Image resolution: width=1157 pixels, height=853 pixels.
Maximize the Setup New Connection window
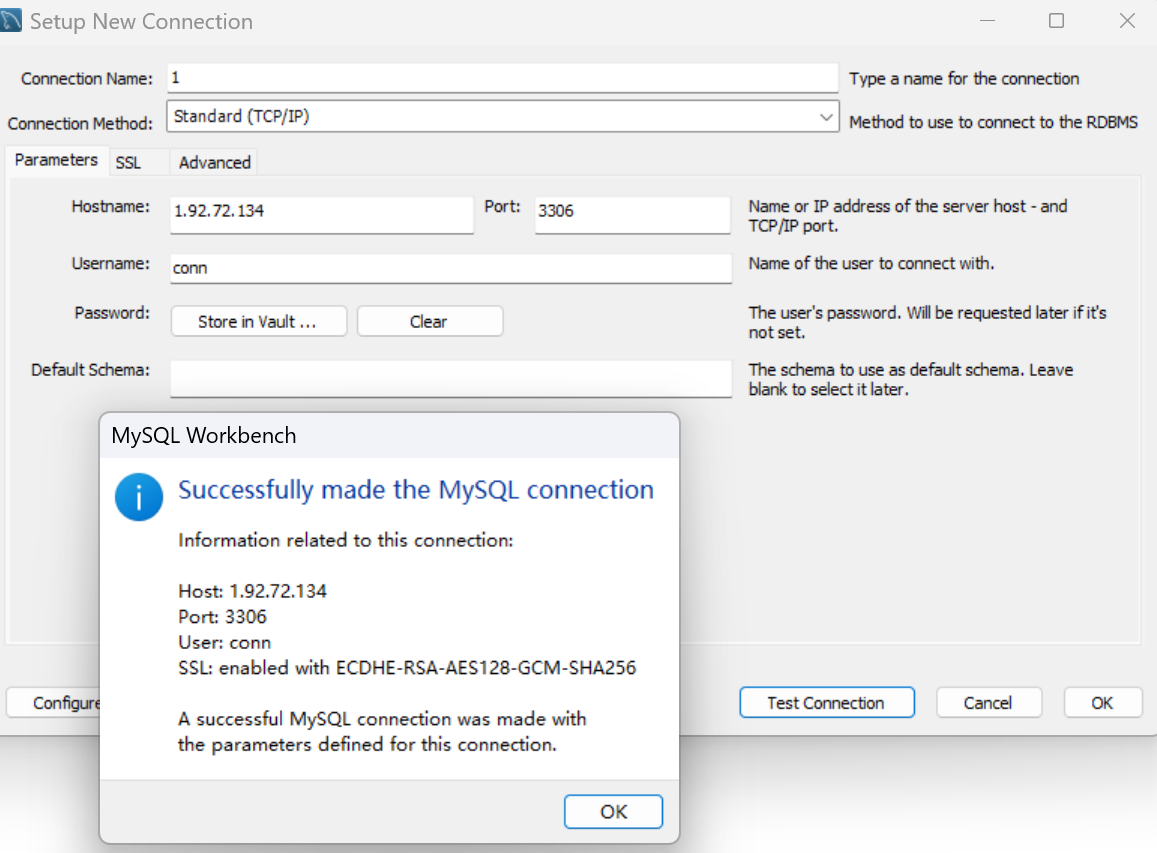click(x=1057, y=21)
